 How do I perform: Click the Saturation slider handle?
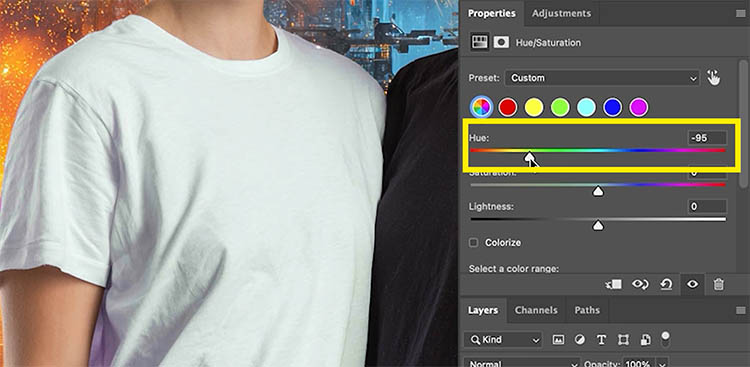598,191
